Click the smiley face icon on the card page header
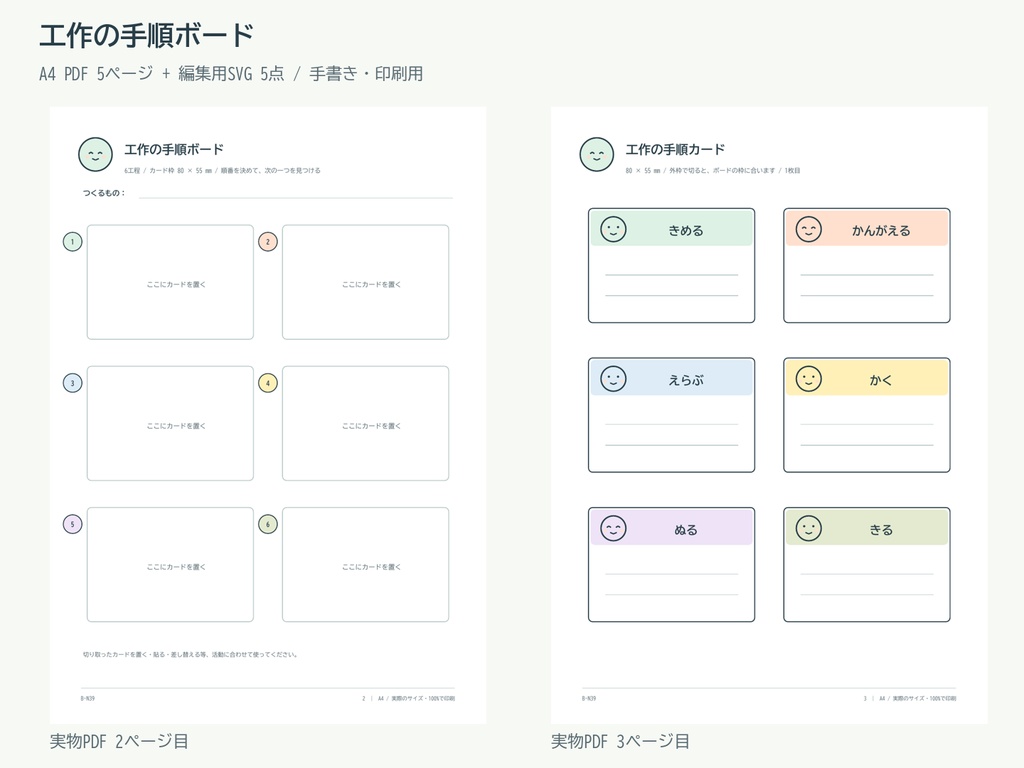 click(596, 155)
